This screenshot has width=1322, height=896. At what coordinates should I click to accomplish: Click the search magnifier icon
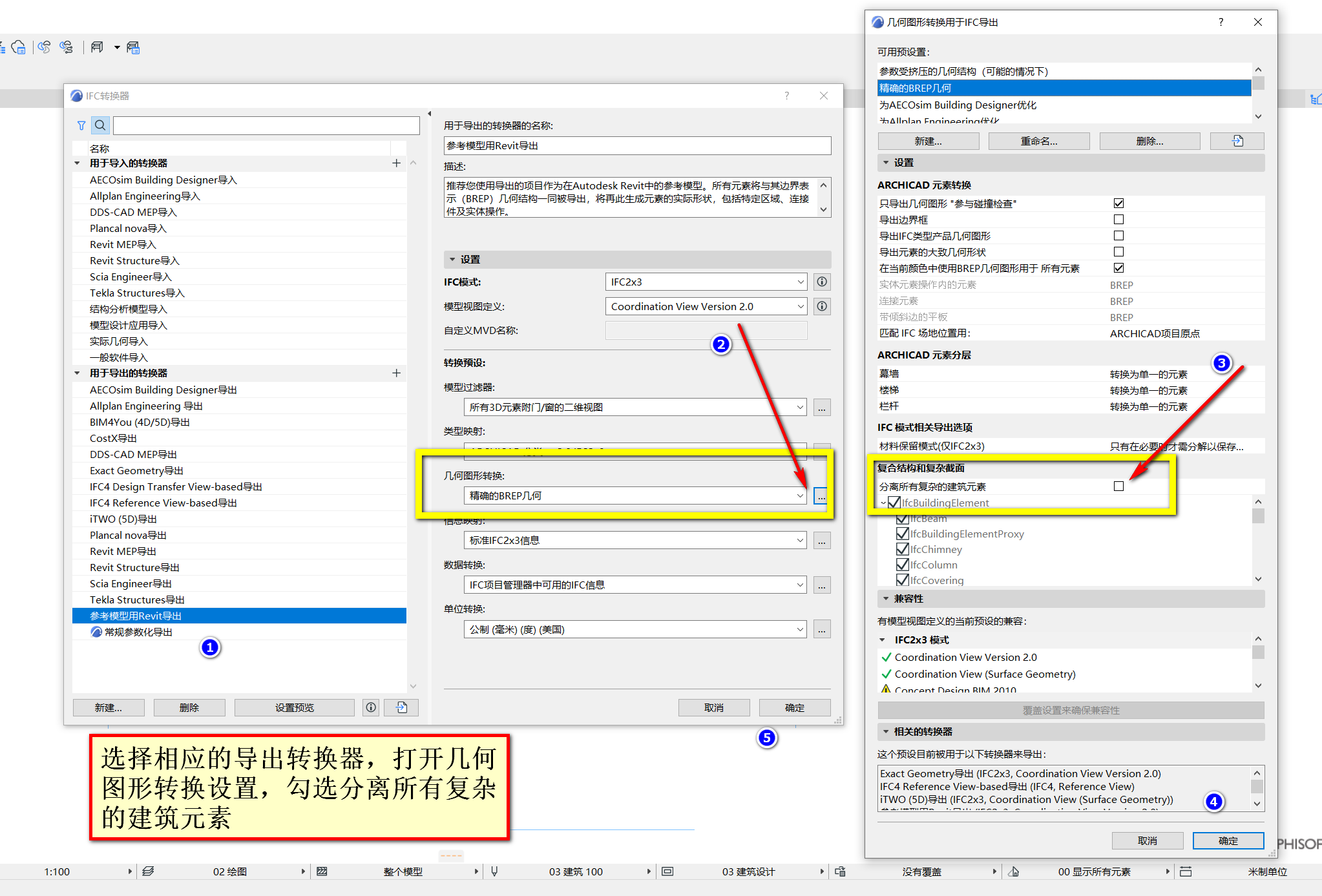pos(100,125)
